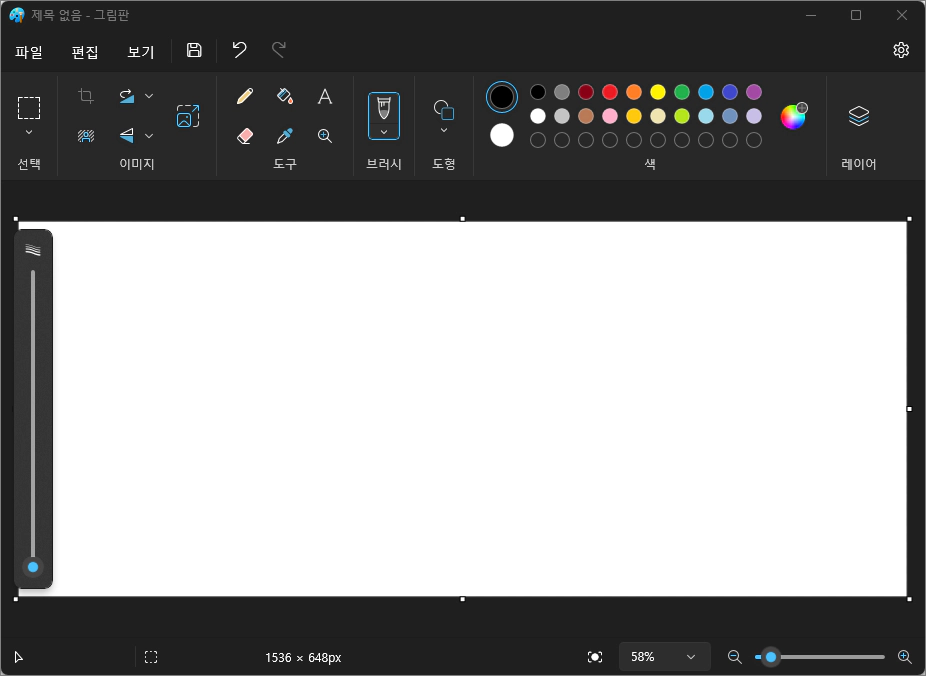
Task: Select the Brush tool icon
Action: (384, 109)
